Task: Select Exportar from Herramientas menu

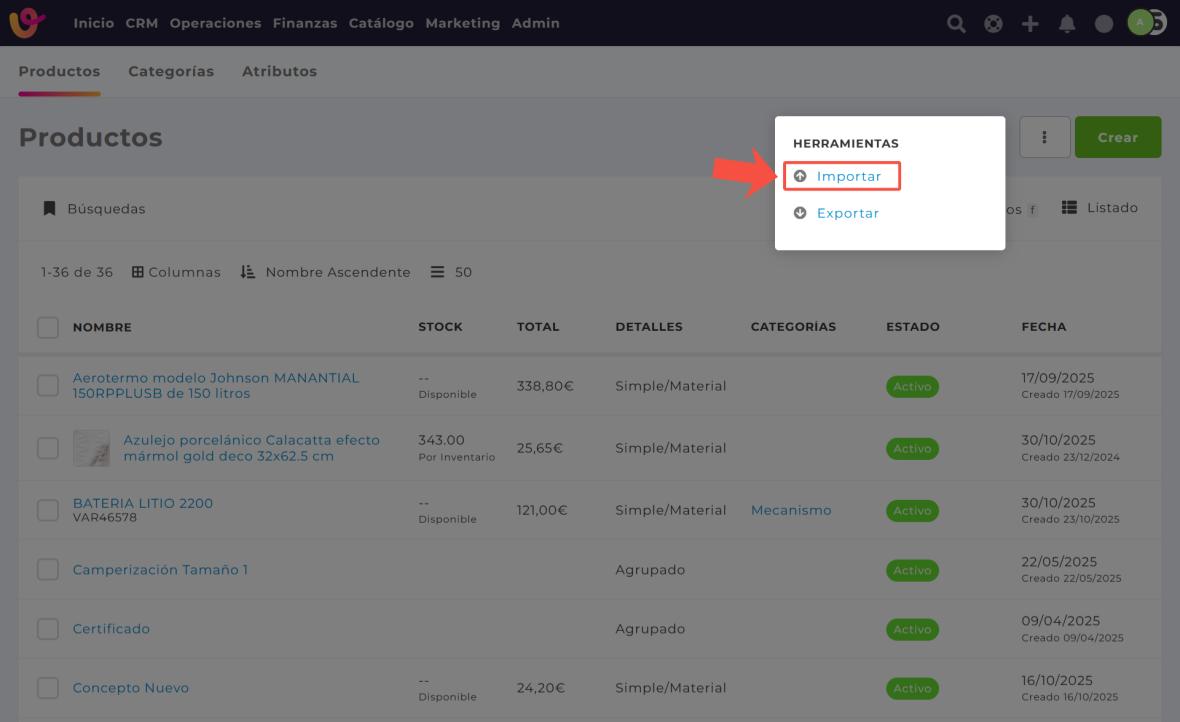Action: click(847, 213)
